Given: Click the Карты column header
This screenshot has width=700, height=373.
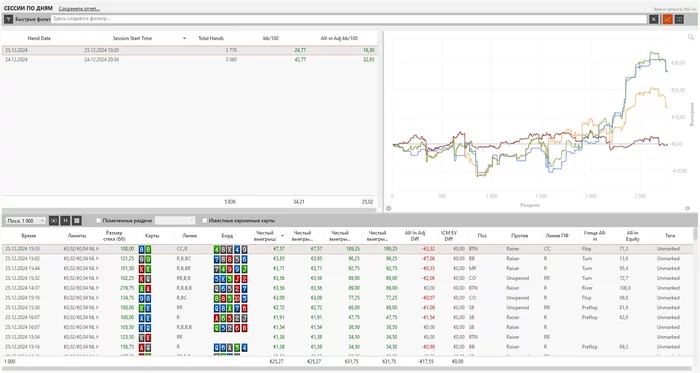Looking at the screenshot, I should pos(152,236).
